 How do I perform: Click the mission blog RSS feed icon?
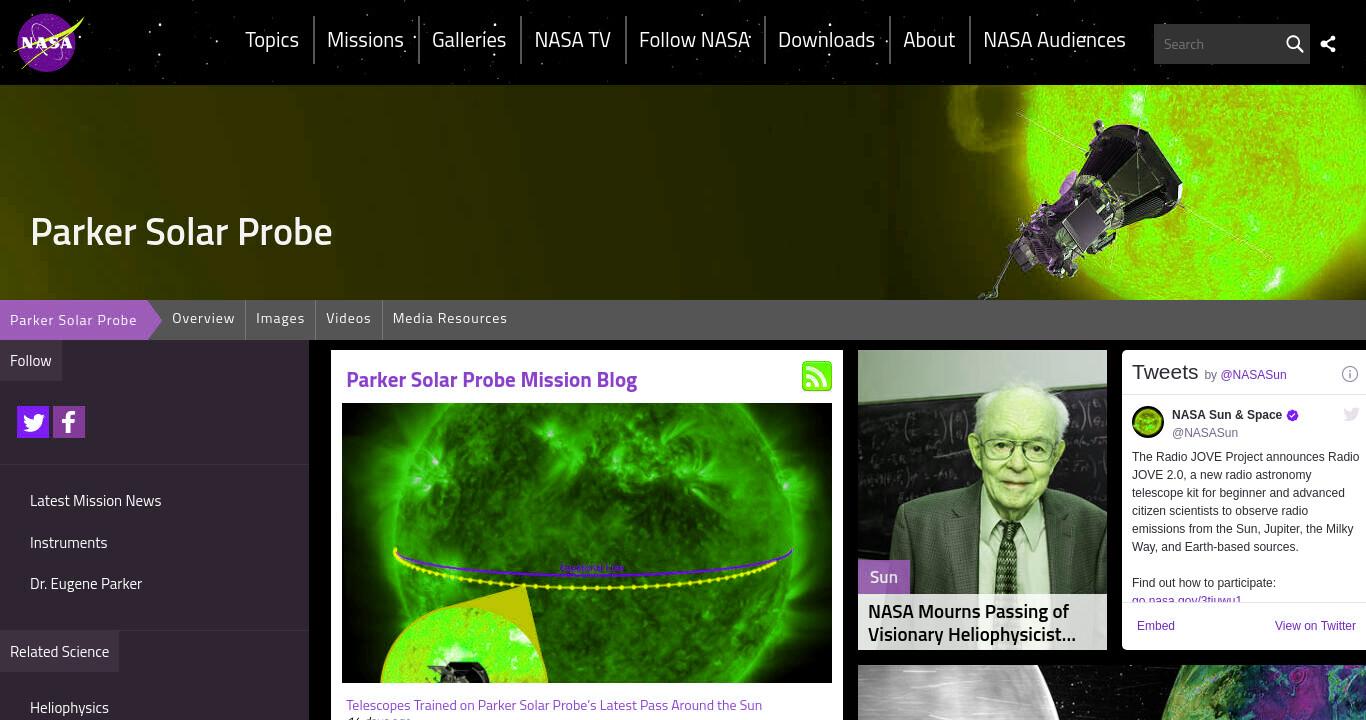[x=817, y=376]
